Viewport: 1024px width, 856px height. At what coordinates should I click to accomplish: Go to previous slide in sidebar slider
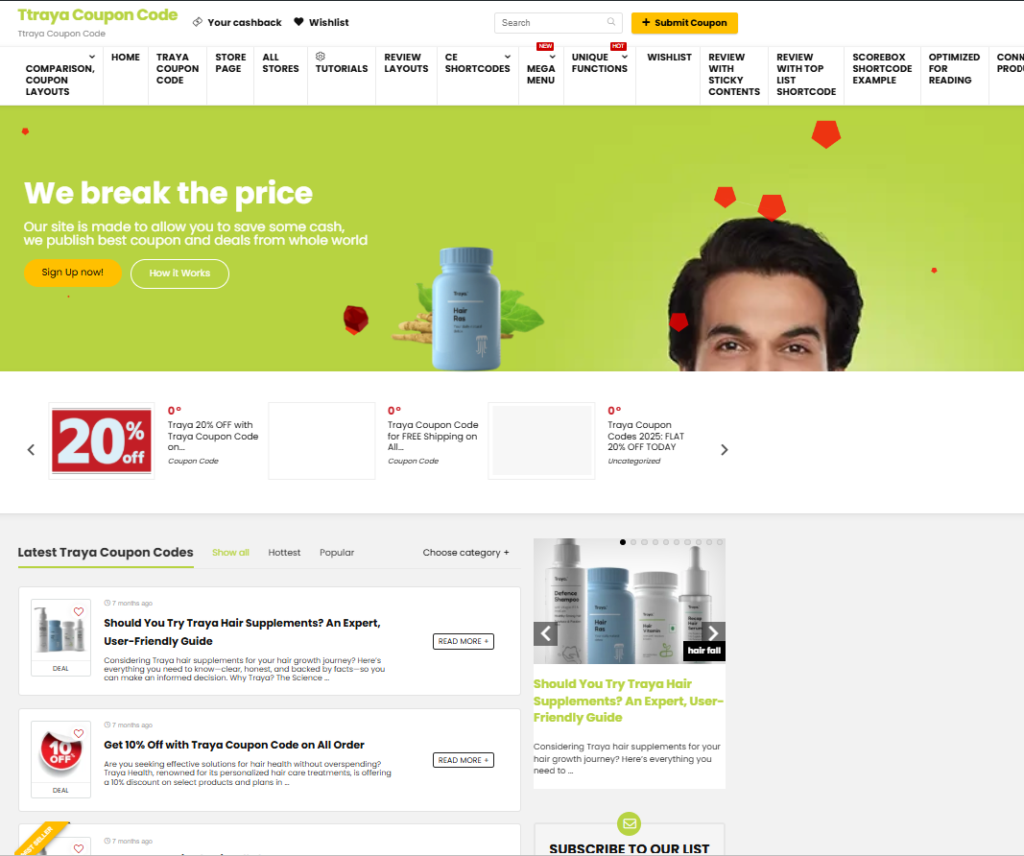(x=545, y=633)
